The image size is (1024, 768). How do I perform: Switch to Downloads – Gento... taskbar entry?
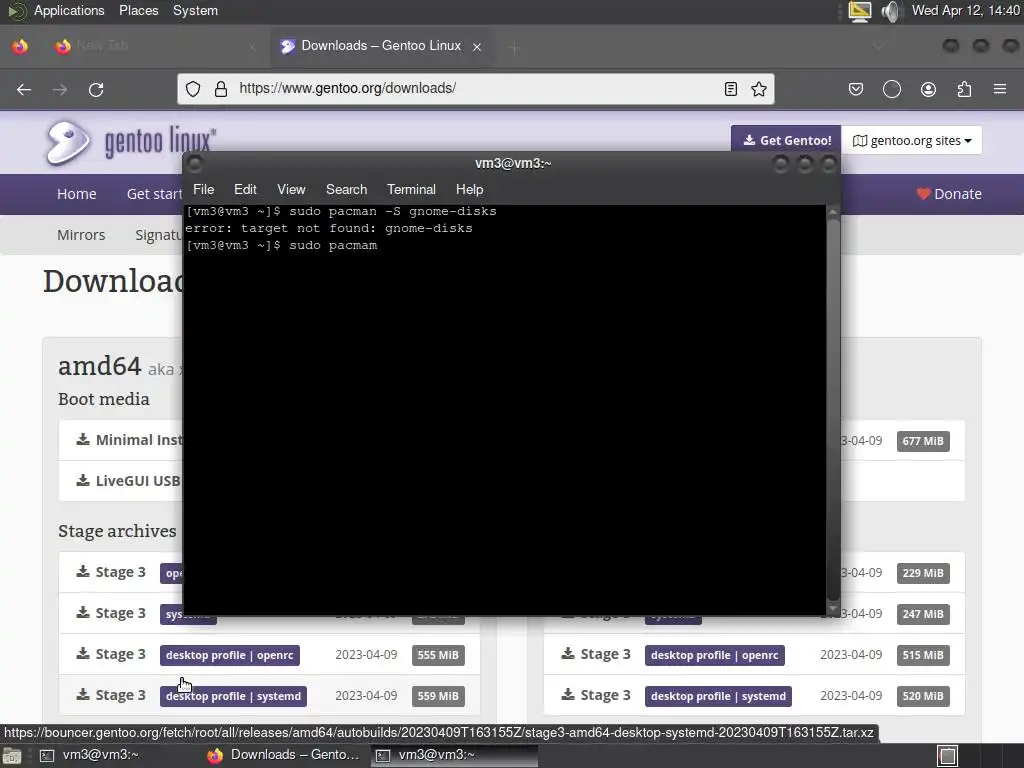tap(283, 755)
